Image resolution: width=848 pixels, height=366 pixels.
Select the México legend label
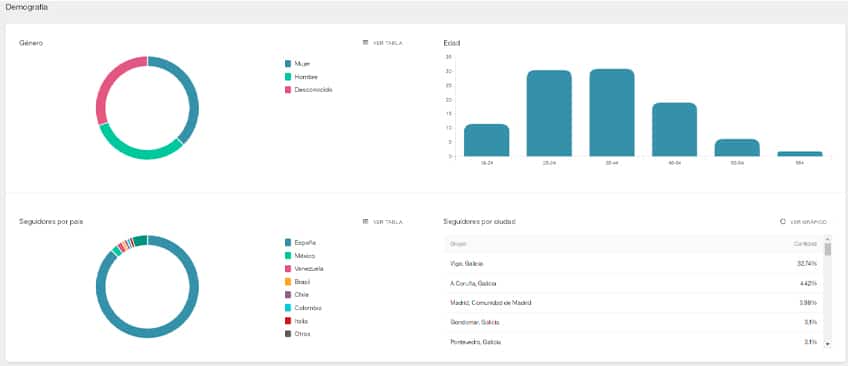click(305, 256)
